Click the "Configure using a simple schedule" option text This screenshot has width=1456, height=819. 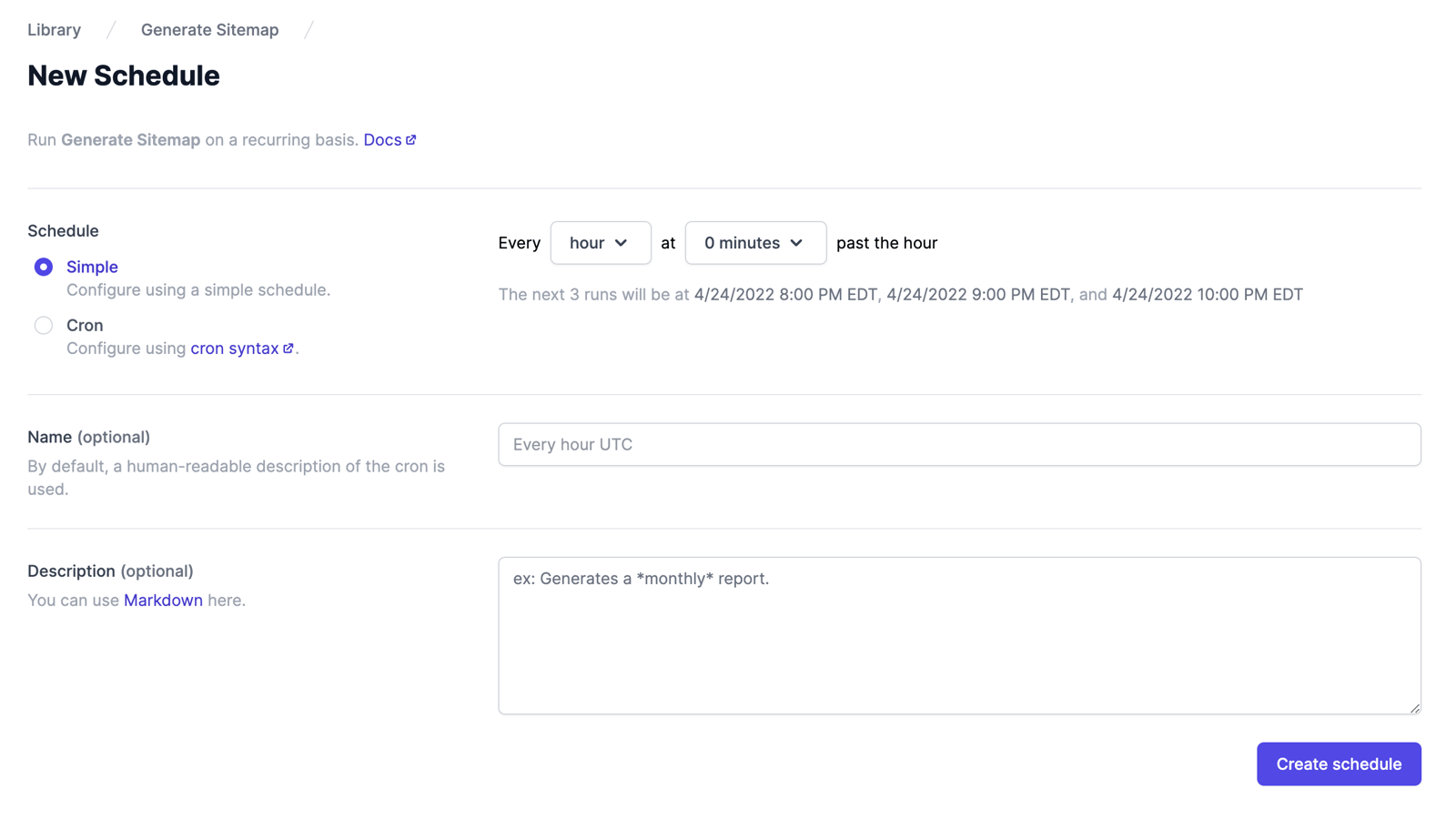pos(197,290)
